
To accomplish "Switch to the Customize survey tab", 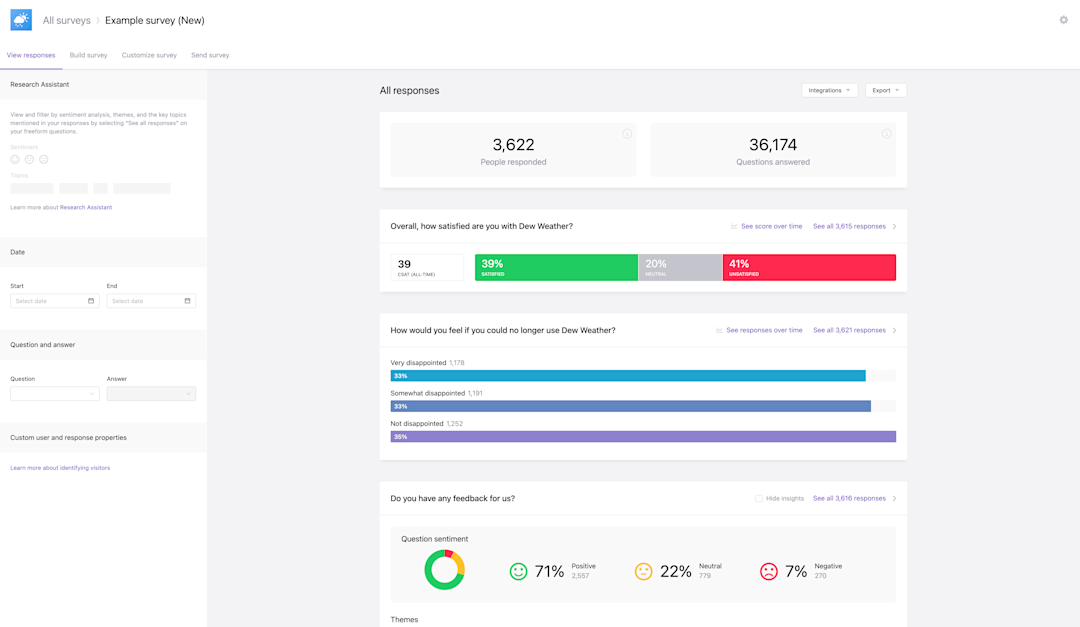I will click(x=149, y=55).
